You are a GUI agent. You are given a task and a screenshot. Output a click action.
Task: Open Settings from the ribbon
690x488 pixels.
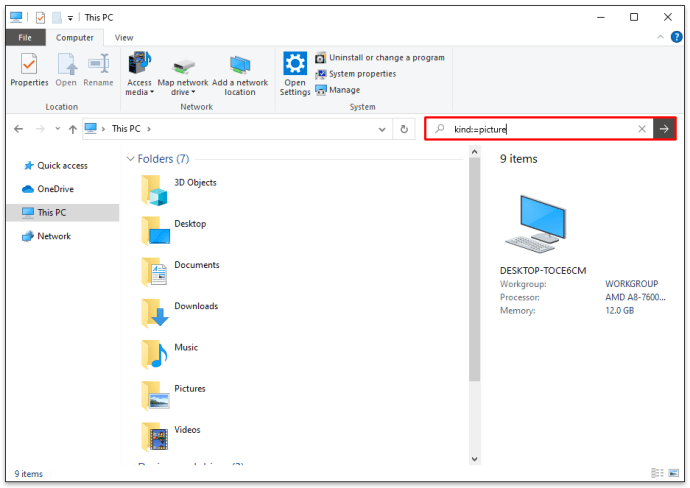[x=295, y=74]
